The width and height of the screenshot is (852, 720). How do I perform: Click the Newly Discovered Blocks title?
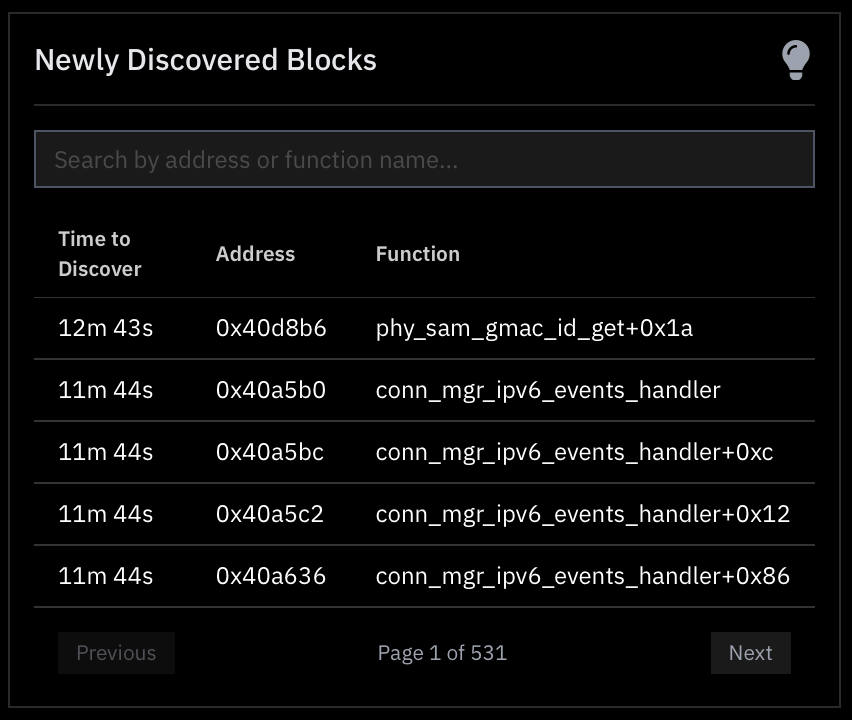click(x=205, y=60)
